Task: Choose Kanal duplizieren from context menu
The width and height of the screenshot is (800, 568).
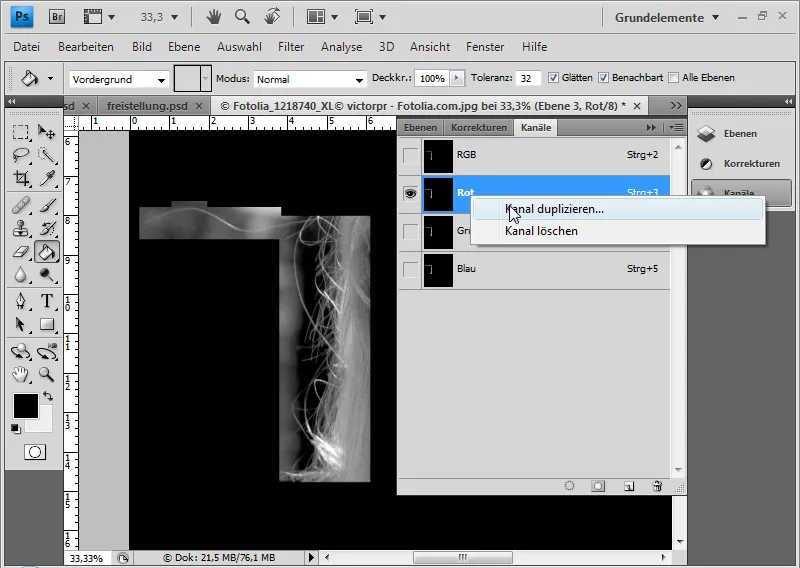Action: pos(618,209)
